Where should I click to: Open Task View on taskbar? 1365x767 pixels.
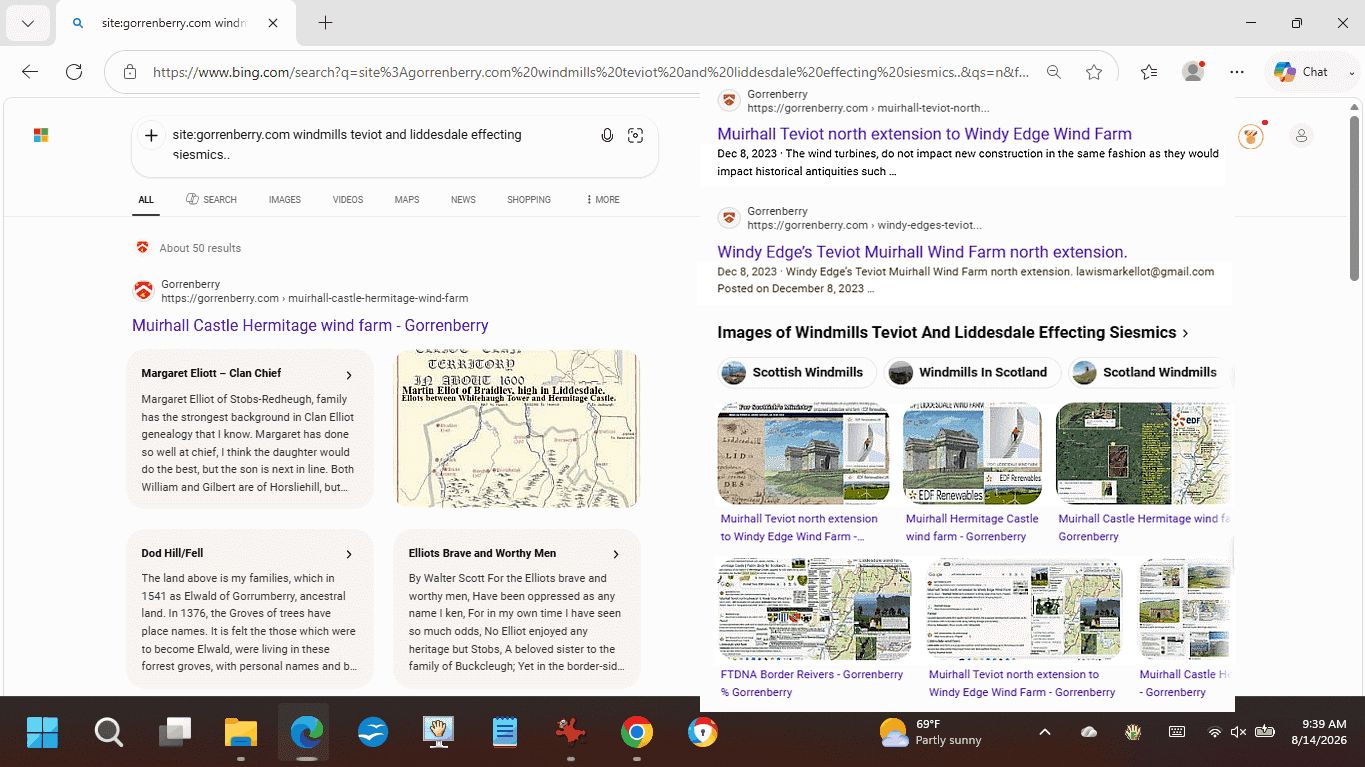175,733
